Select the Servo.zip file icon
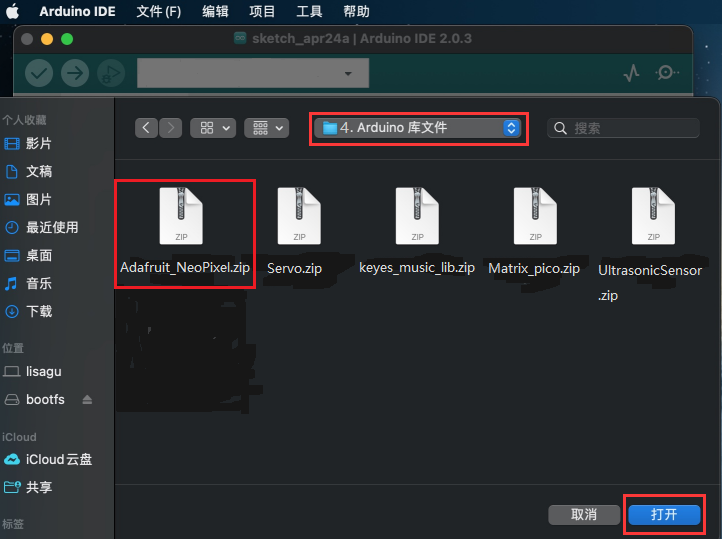Viewport: 722px width, 539px height. pyautogui.click(x=299, y=215)
